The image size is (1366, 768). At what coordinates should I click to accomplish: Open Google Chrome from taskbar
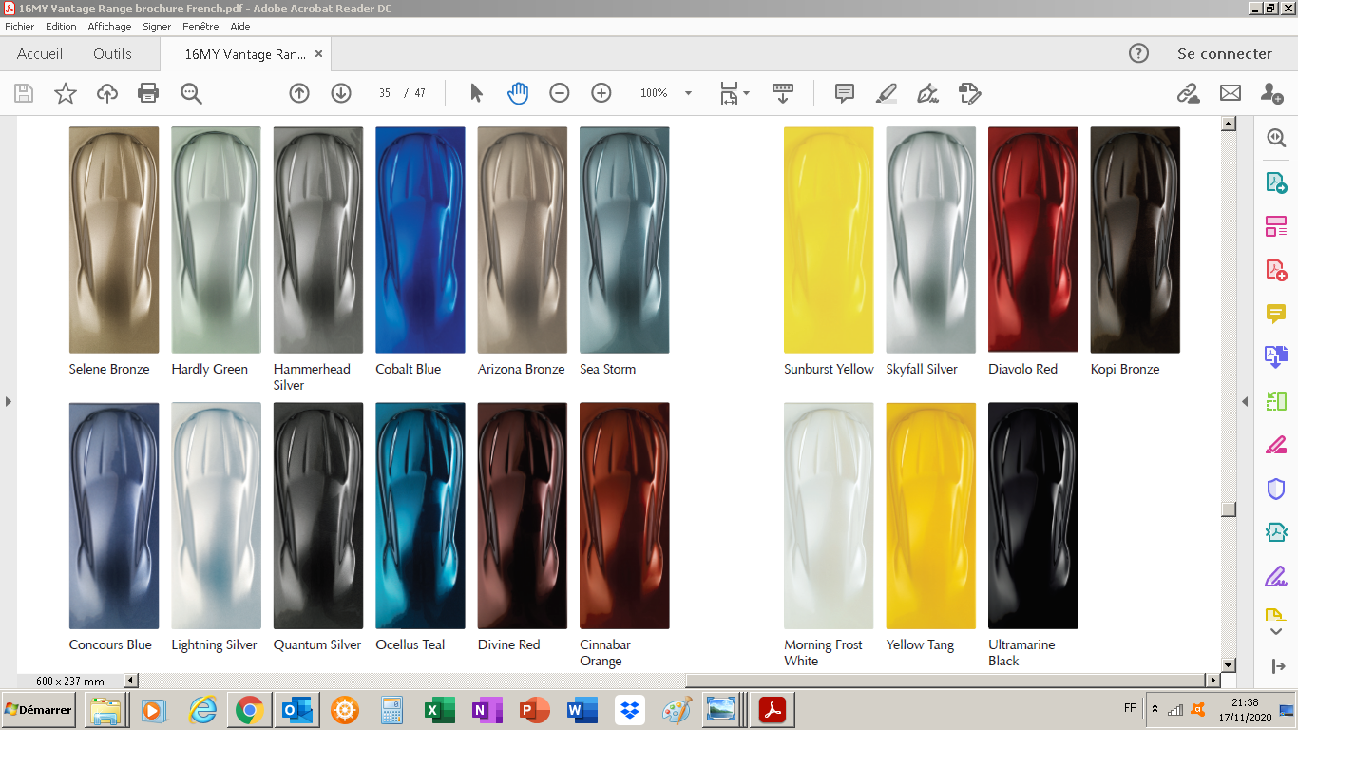click(x=250, y=710)
